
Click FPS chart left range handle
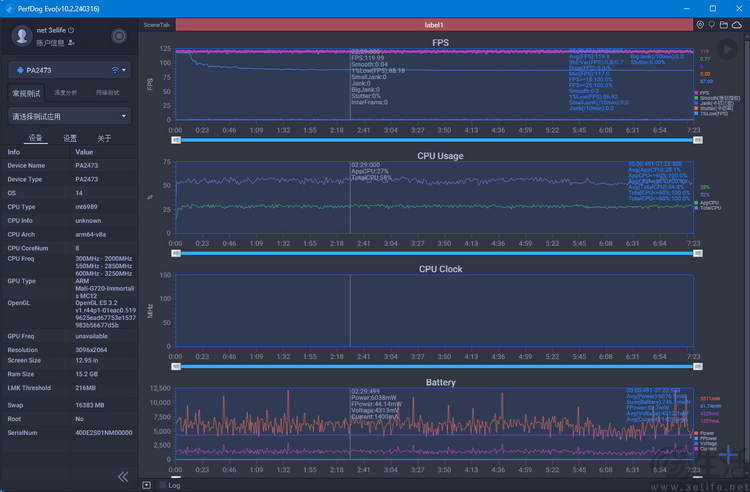coord(176,140)
